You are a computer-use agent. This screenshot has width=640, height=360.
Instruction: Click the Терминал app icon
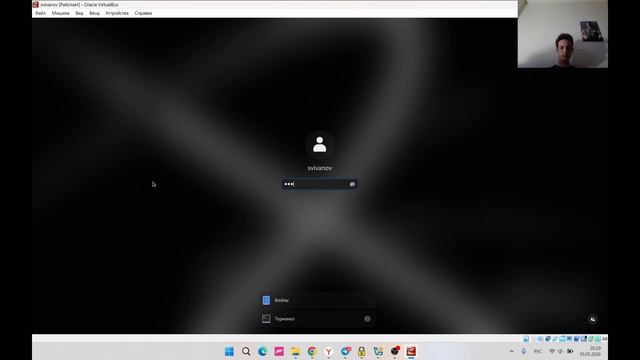[x=266, y=319]
